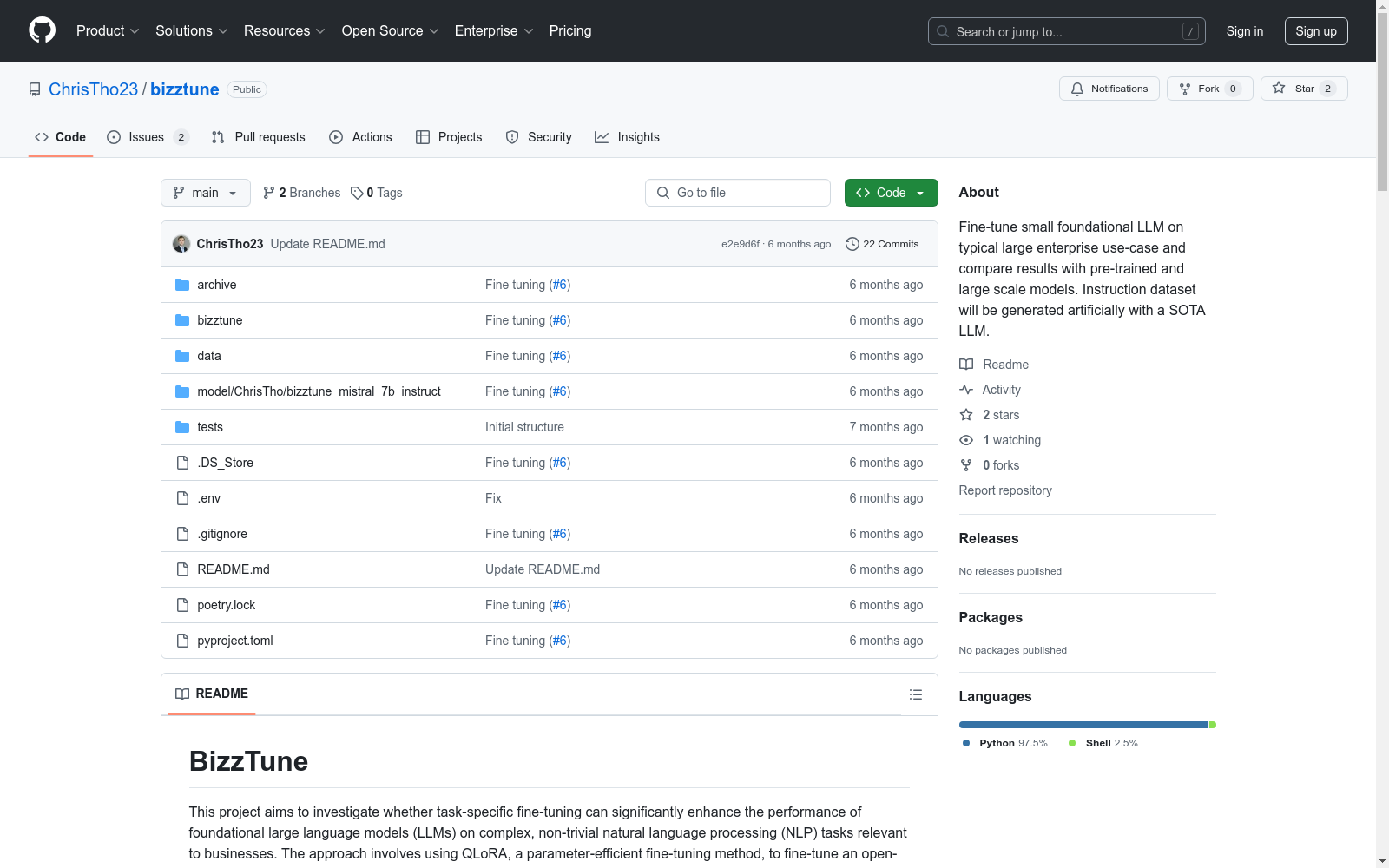Click Update README.md commit message in header
The width and height of the screenshot is (1389, 868).
327,244
